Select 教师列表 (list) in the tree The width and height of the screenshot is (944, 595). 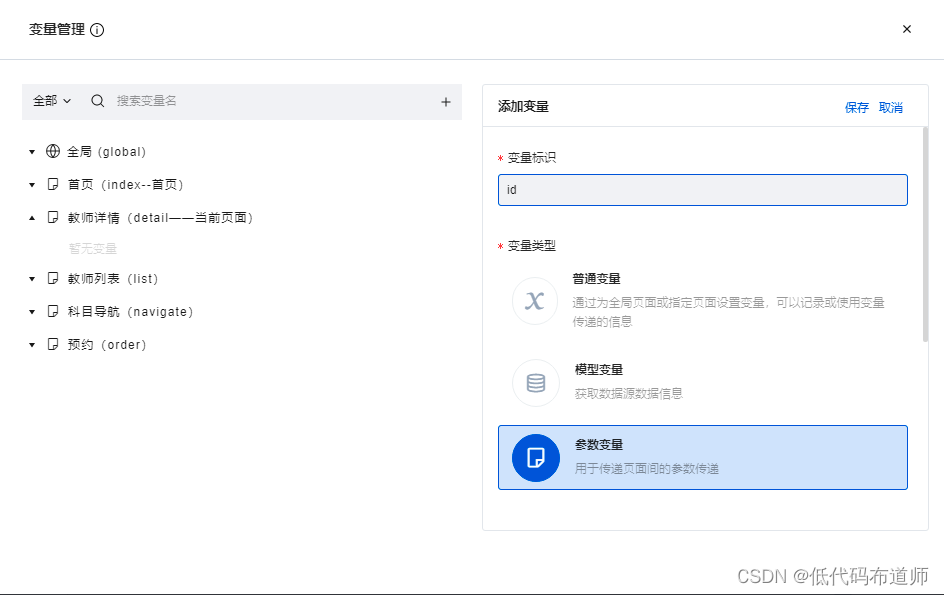pos(112,279)
